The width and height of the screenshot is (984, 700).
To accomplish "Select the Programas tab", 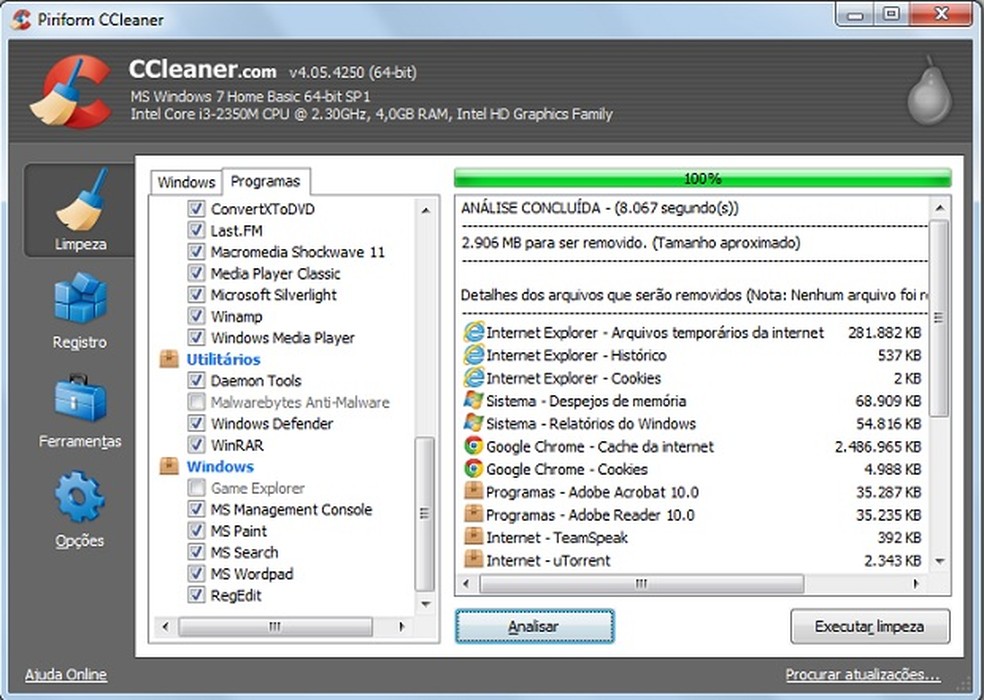I will tap(265, 182).
